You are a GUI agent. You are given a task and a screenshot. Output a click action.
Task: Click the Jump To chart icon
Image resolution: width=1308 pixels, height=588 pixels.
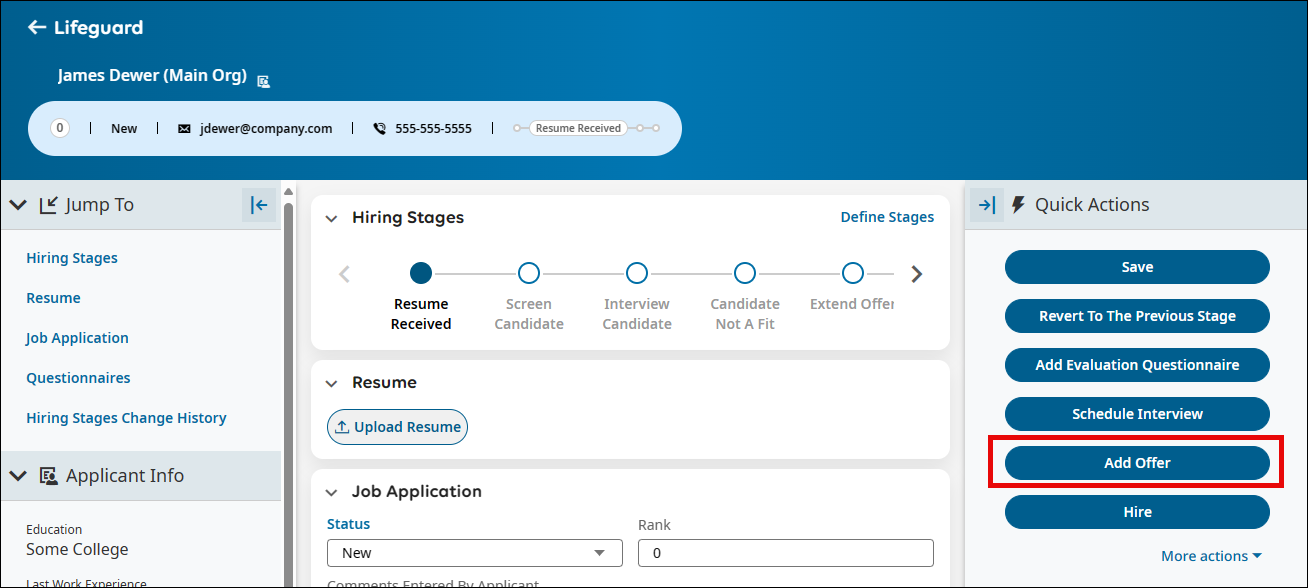tap(48, 205)
